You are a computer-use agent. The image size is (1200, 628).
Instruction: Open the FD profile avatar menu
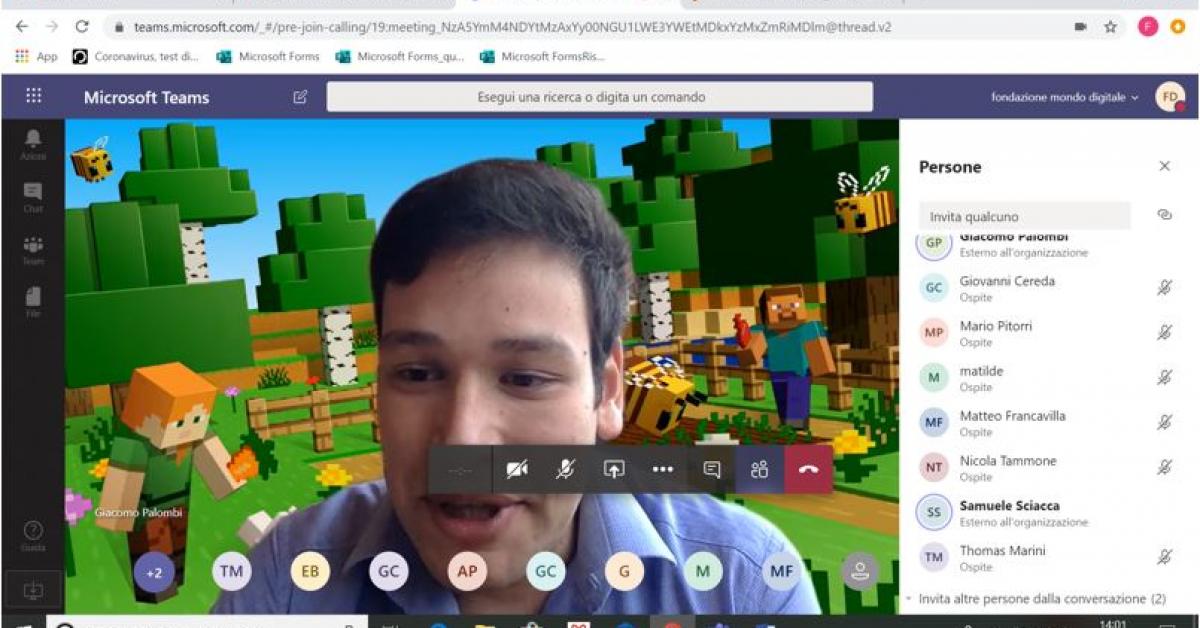click(x=1169, y=97)
